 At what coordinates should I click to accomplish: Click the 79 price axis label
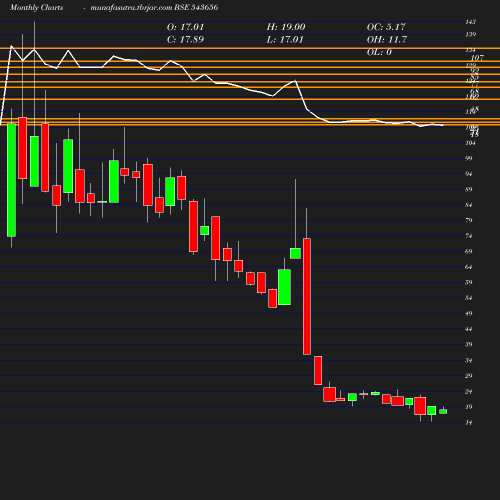point(469,220)
